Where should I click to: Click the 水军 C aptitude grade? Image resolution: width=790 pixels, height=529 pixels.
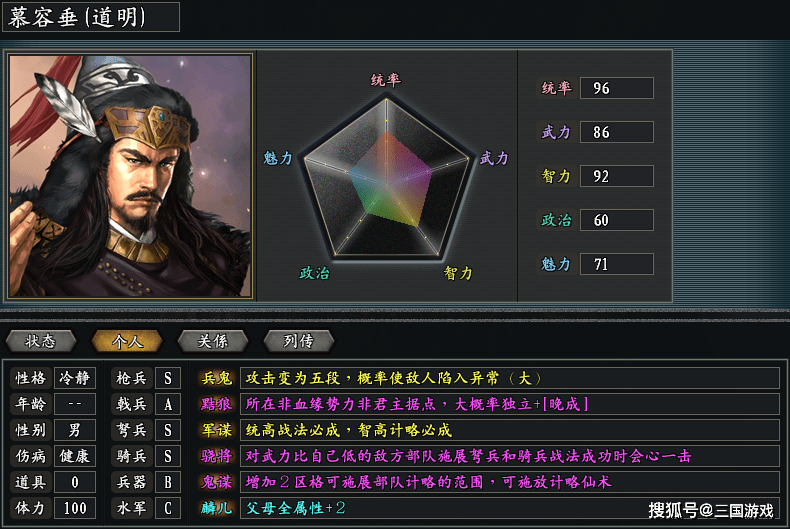click(168, 508)
